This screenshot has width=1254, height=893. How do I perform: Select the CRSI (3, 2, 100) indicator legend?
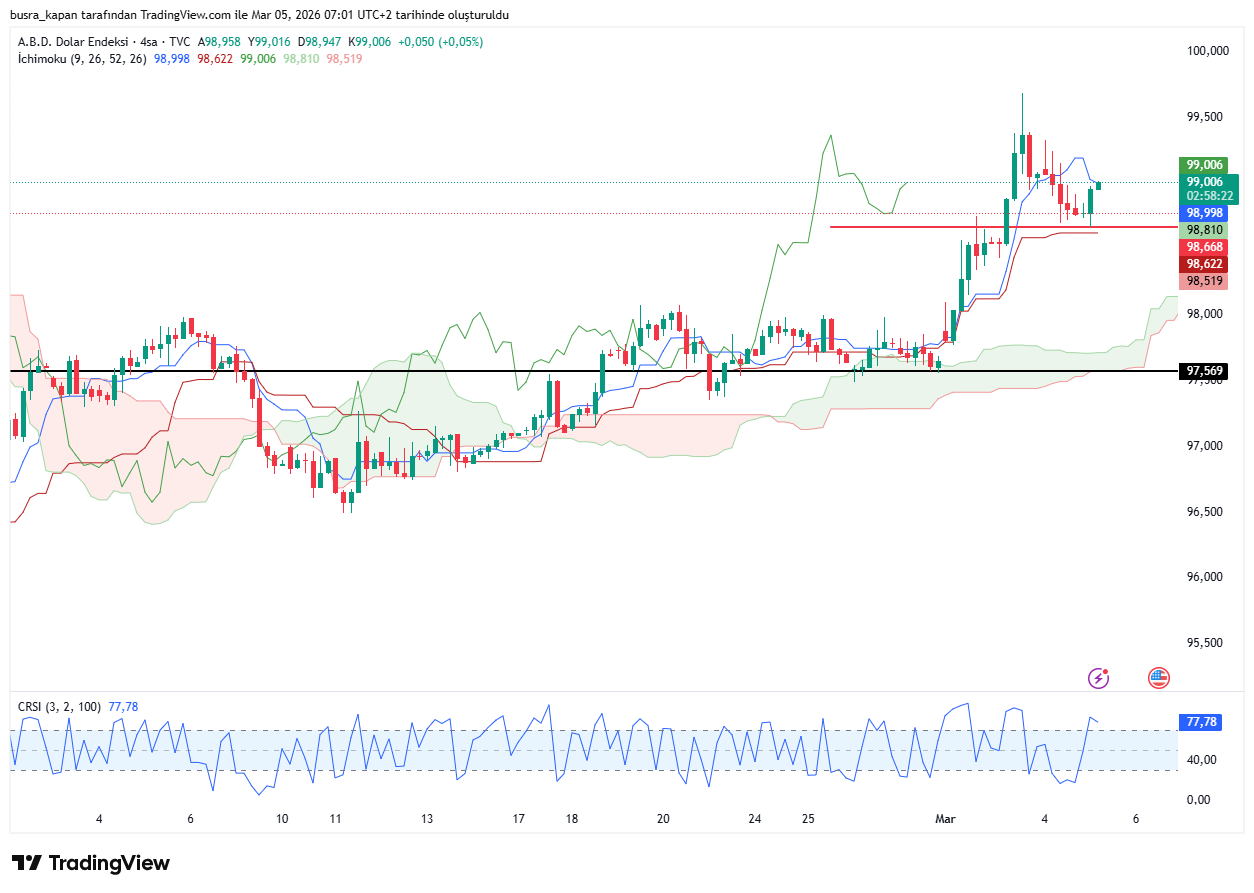tap(59, 707)
